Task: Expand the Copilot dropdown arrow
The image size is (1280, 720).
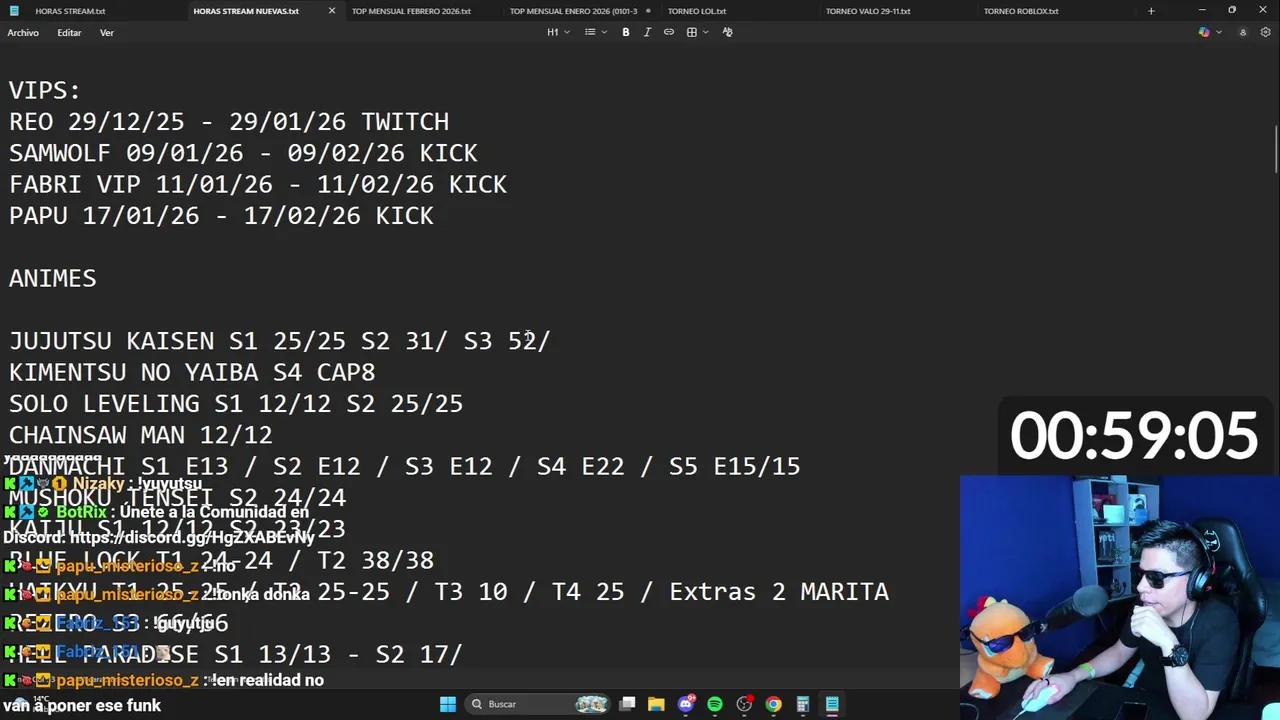Action: 1218,32
